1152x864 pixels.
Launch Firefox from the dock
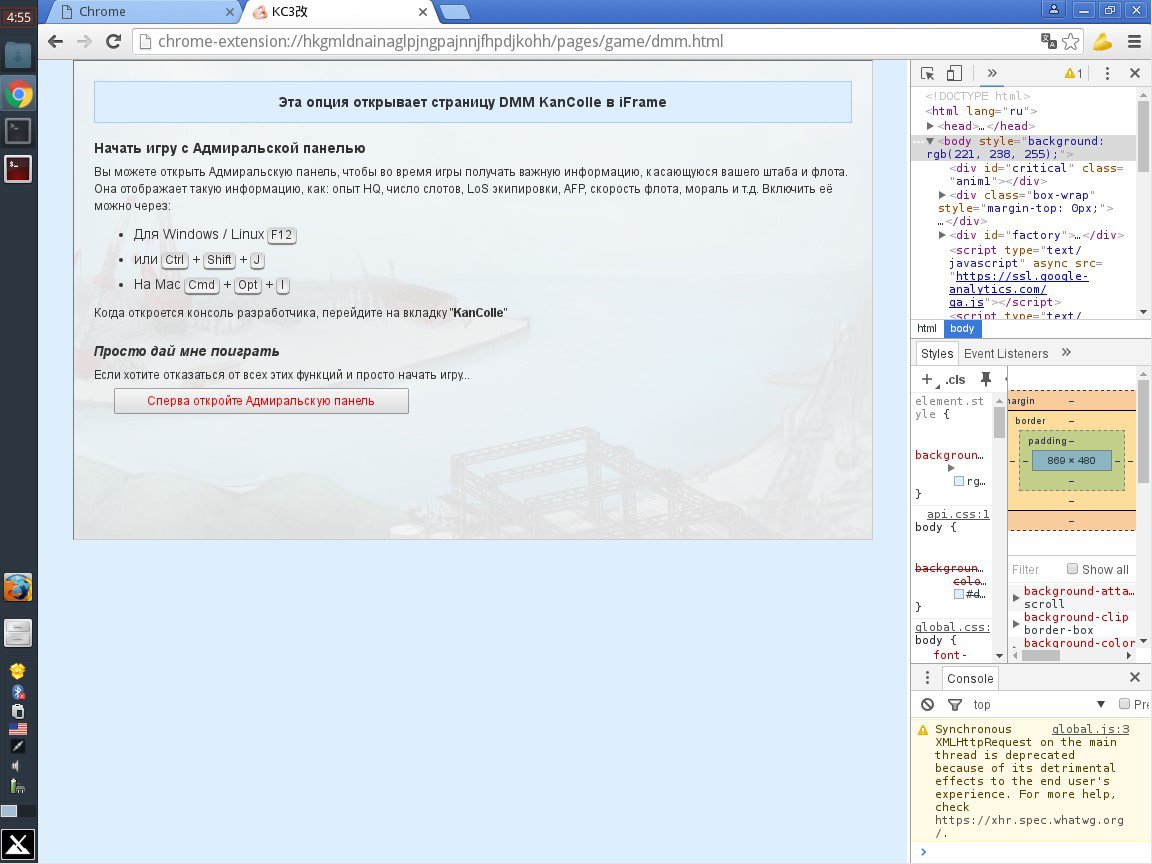[18, 588]
